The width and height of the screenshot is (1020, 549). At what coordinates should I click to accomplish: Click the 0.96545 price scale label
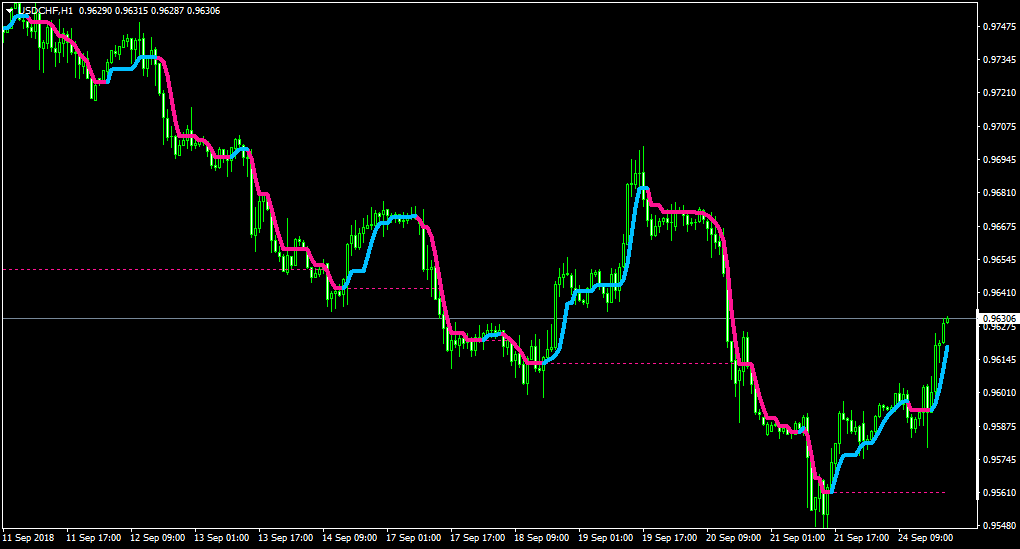999,260
